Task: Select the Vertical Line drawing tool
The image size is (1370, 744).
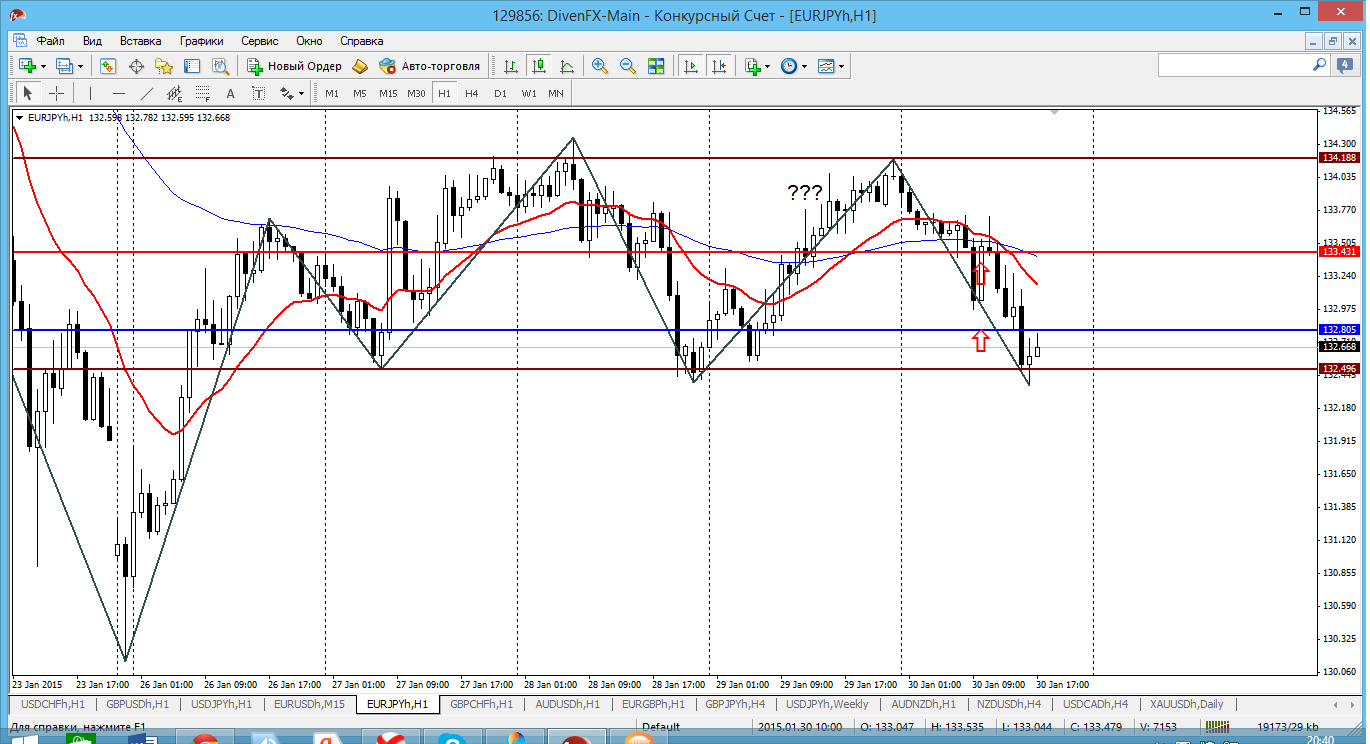Action: 90,93
